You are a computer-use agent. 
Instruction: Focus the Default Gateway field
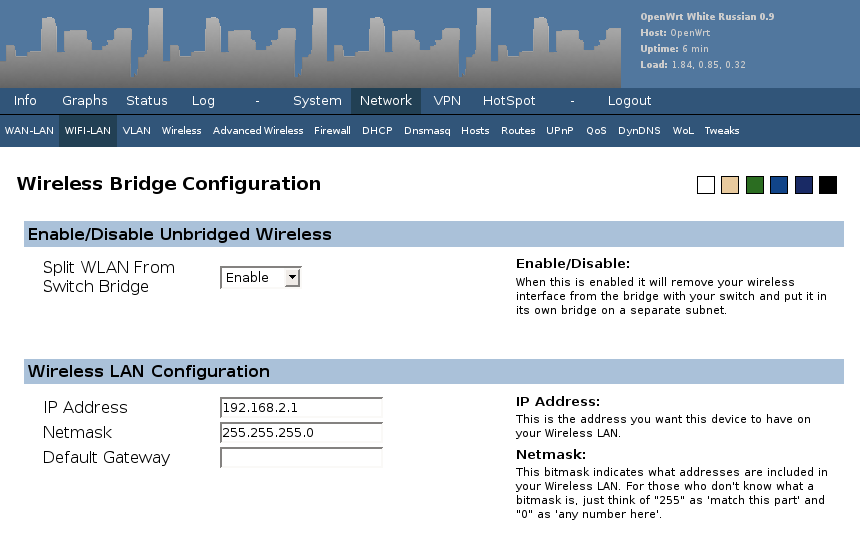301,458
